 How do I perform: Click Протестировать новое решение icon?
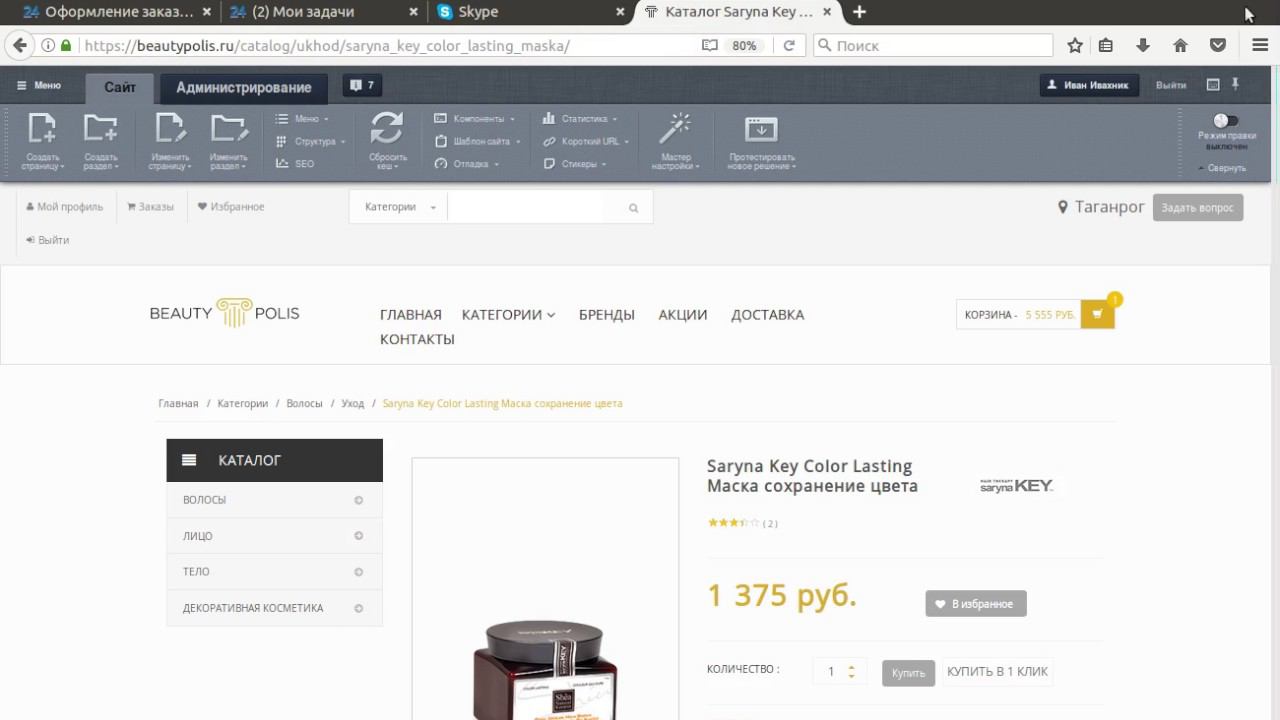pyautogui.click(x=761, y=129)
